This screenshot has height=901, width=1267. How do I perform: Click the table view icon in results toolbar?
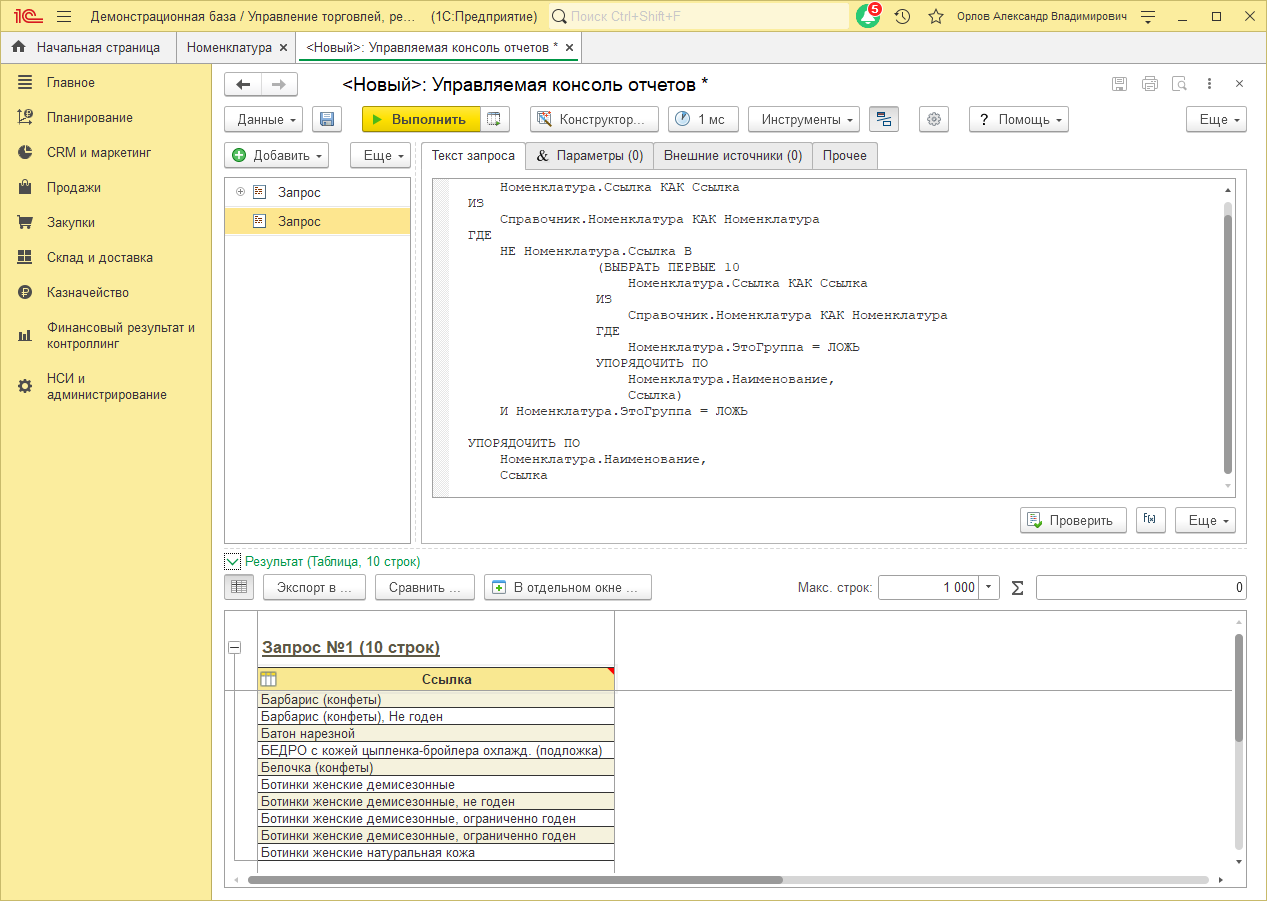[x=239, y=587]
